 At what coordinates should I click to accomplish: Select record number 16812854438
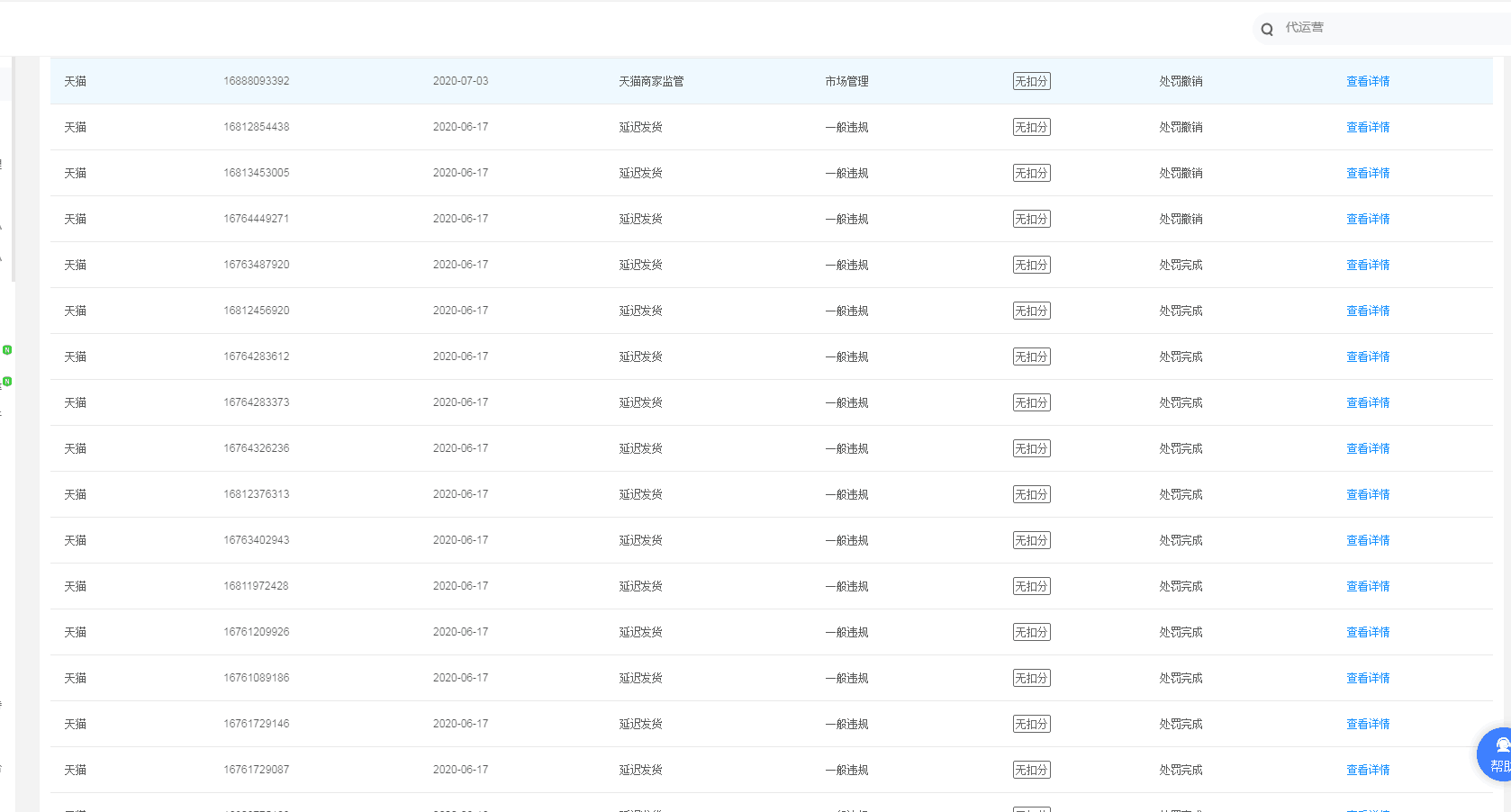(257, 127)
